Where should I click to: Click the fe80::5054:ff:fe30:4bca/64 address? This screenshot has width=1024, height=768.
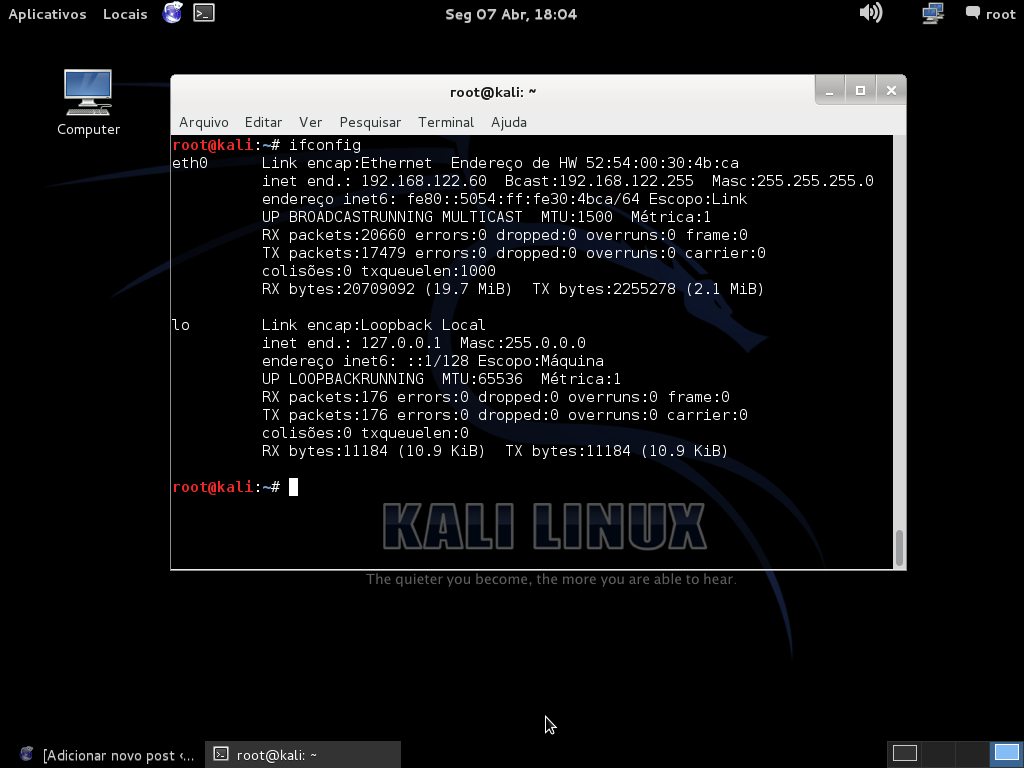523,199
